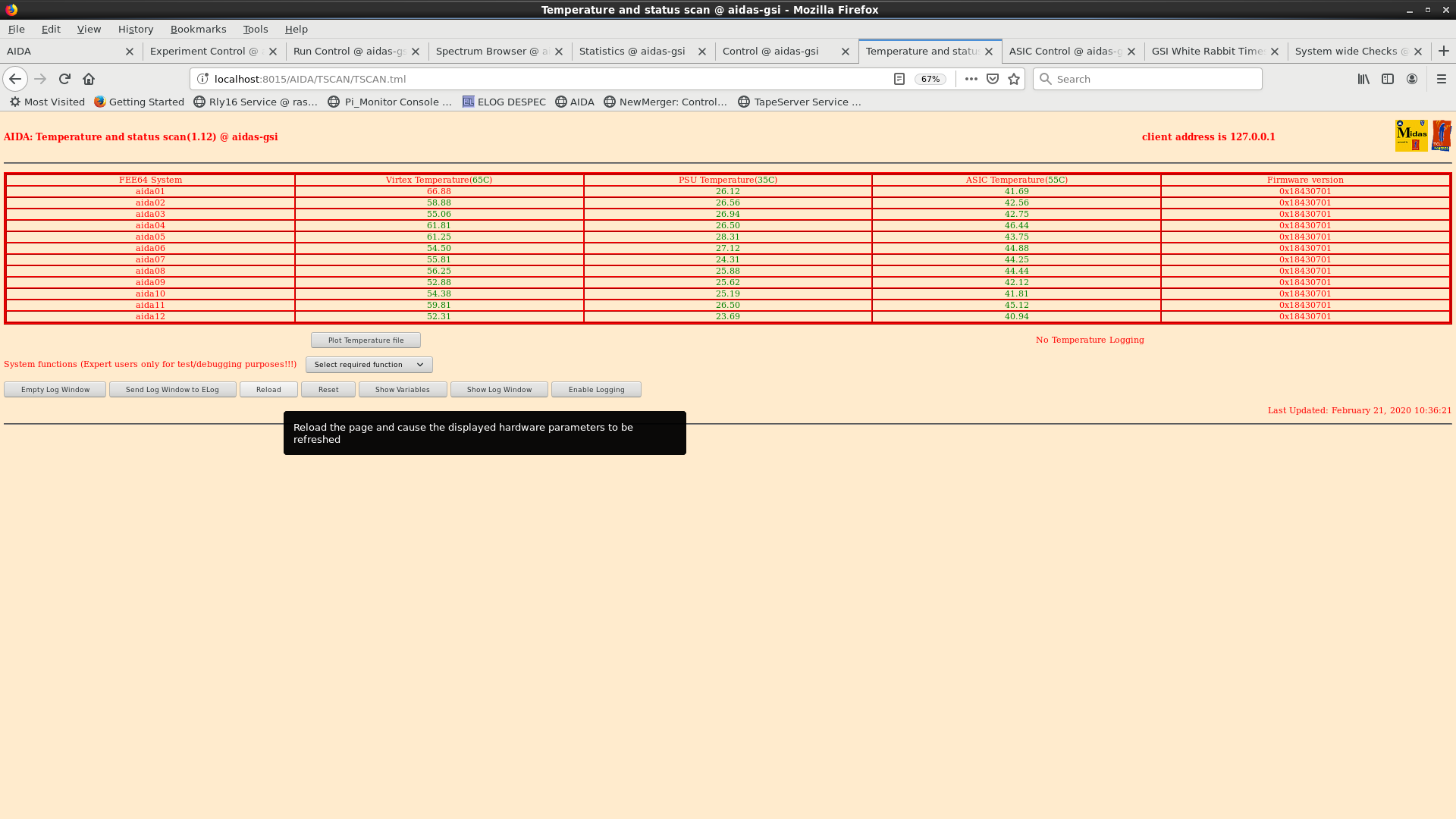Click the browser reload icon

(64, 79)
